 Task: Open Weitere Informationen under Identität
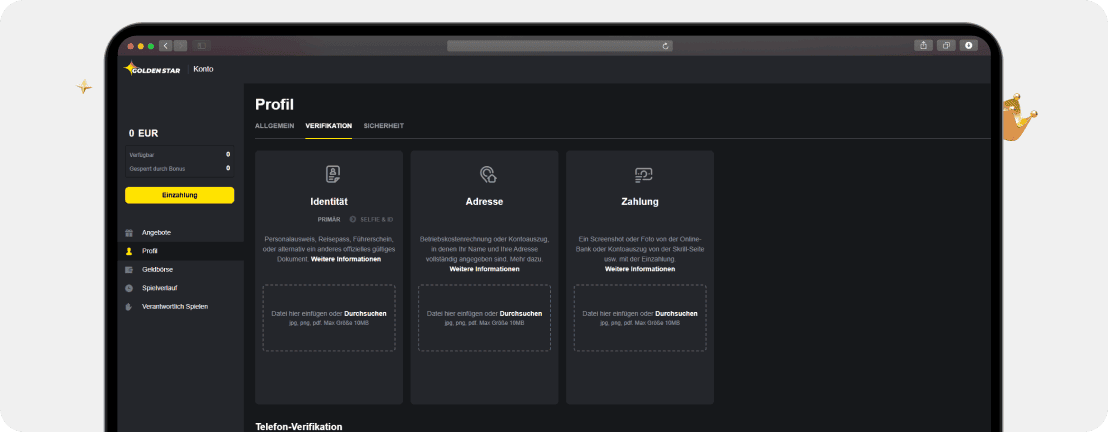[x=346, y=259]
